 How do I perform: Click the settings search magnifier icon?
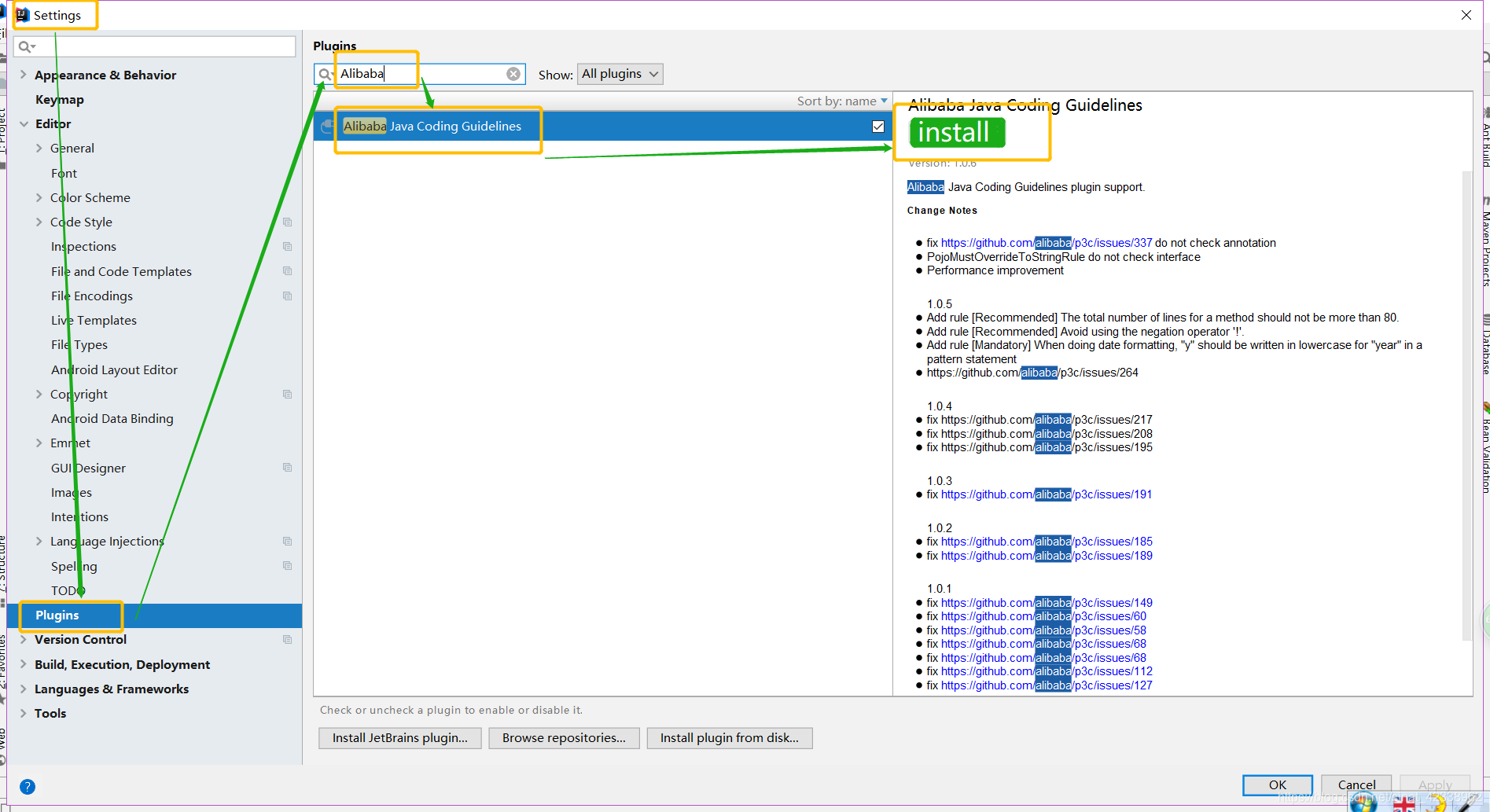click(26, 46)
